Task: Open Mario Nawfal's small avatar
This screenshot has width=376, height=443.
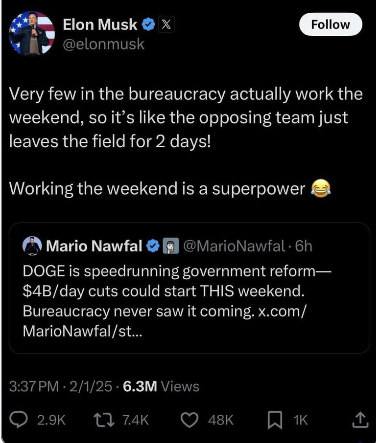Action: click(x=32, y=246)
